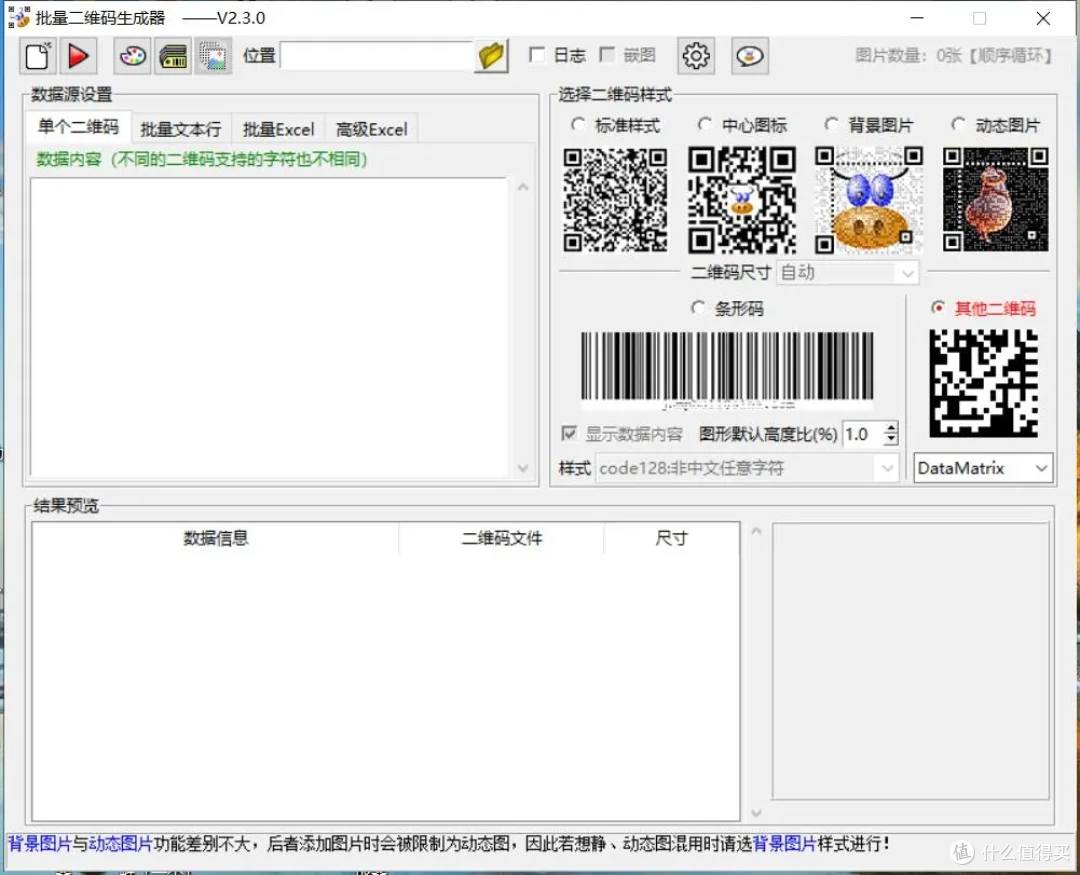Screen dimensions: 1080x875
Task: Open the 高级Excel tab
Action: (372, 130)
